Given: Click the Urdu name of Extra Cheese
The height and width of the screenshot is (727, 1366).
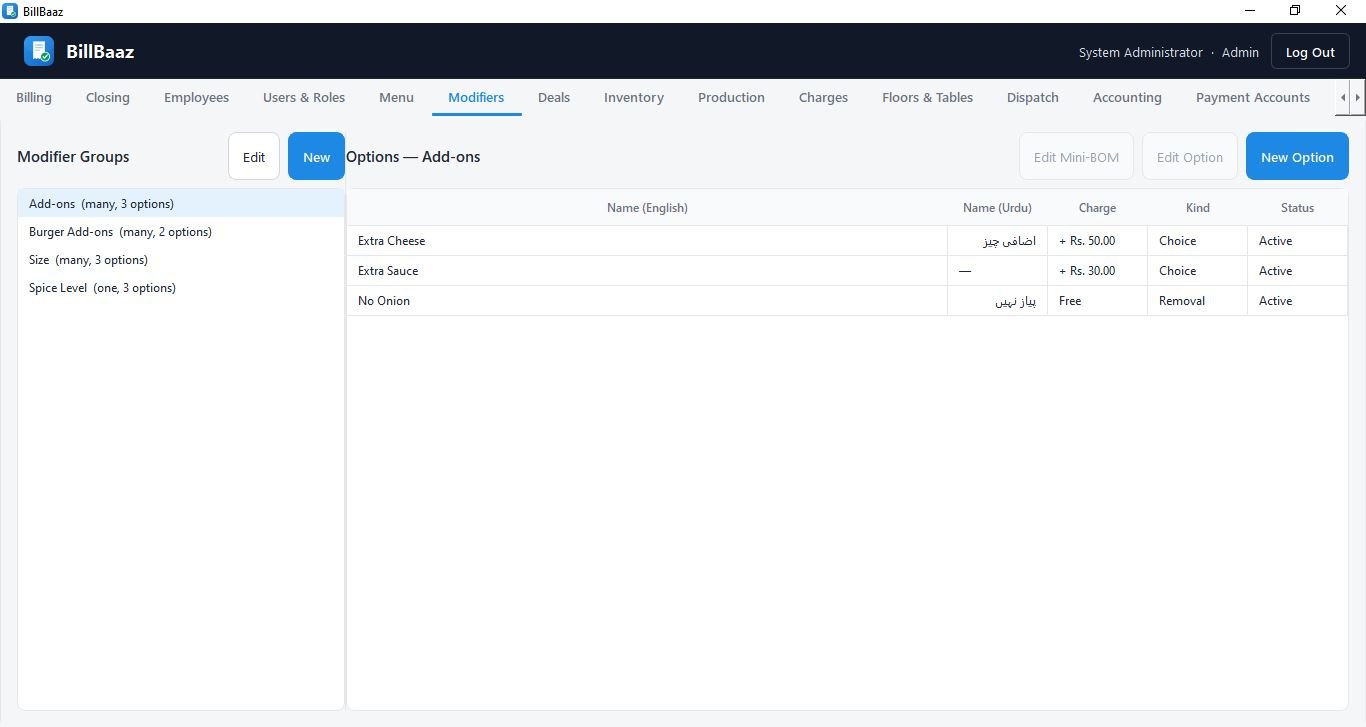Looking at the screenshot, I should point(997,240).
